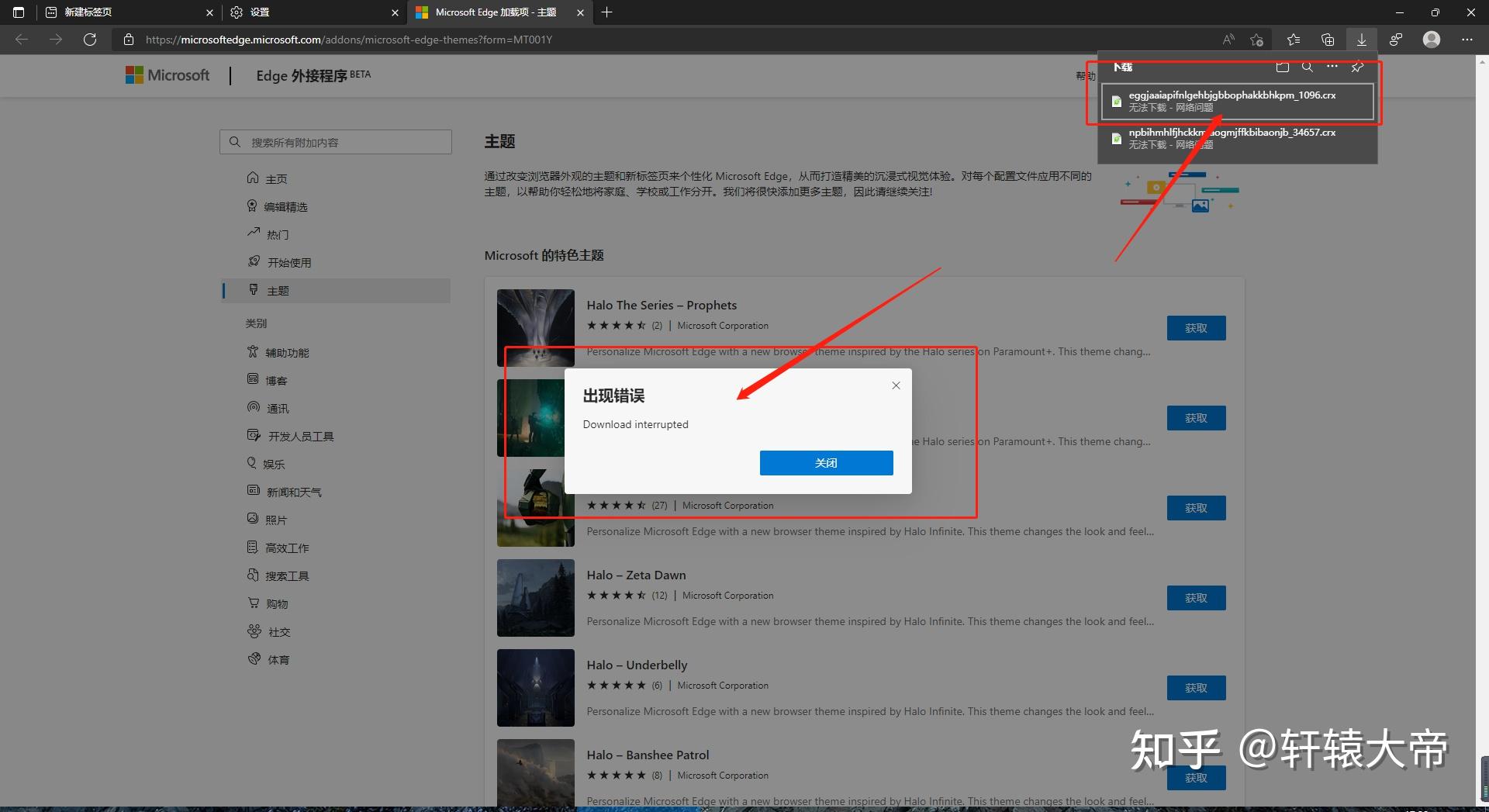1489x812 pixels.
Task: Open the downloads folder icon in downloads flyout
Action: [x=1282, y=67]
